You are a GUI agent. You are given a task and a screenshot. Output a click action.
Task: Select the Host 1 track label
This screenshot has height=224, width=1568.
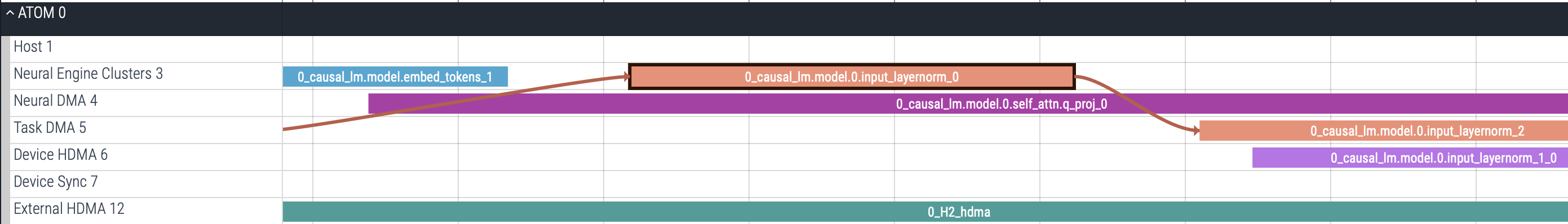pyautogui.click(x=33, y=47)
